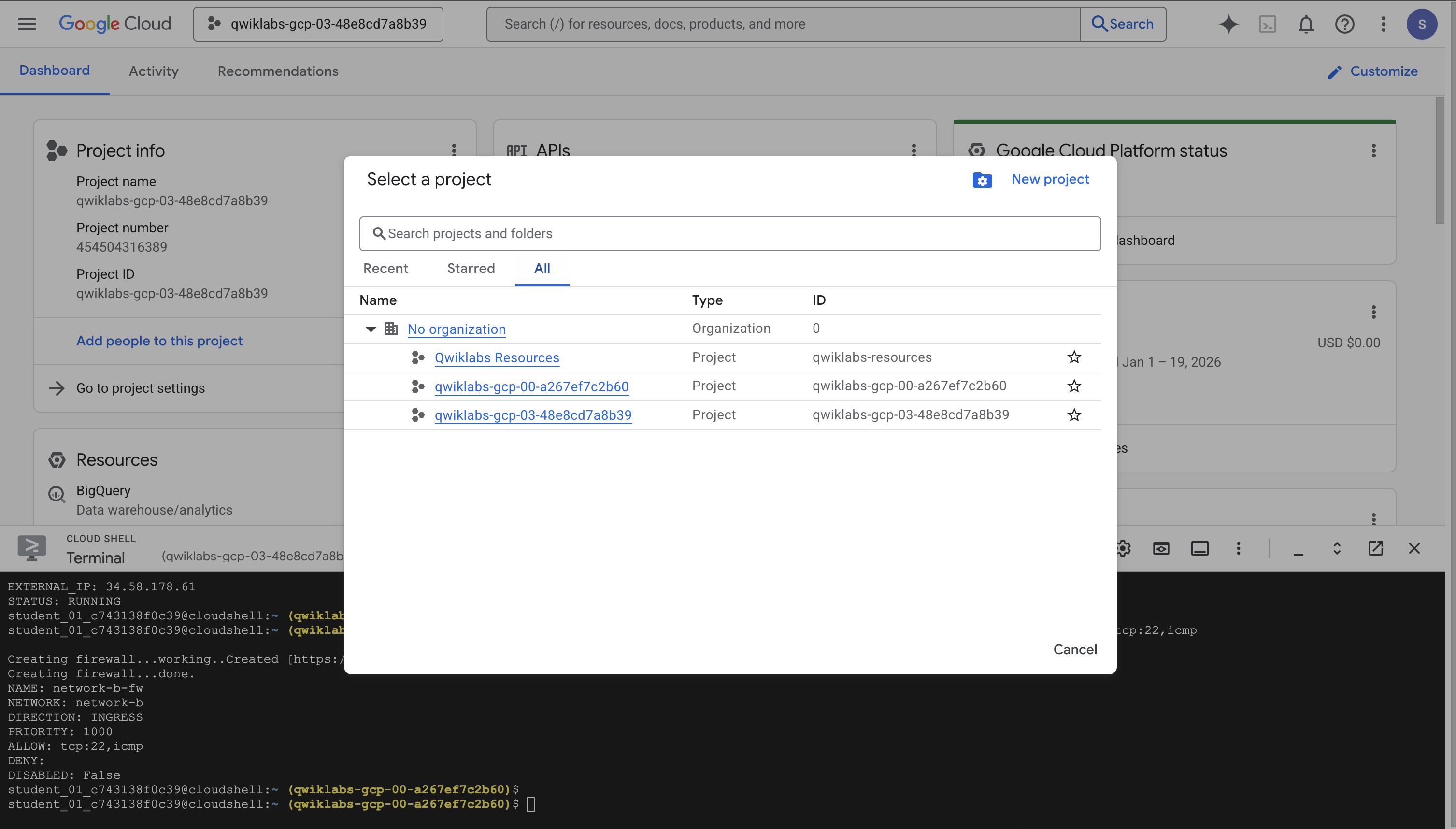Open the Qwiklabs Resources project link
The height and width of the screenshot is (829, 1456).
[x=496, y=357]
